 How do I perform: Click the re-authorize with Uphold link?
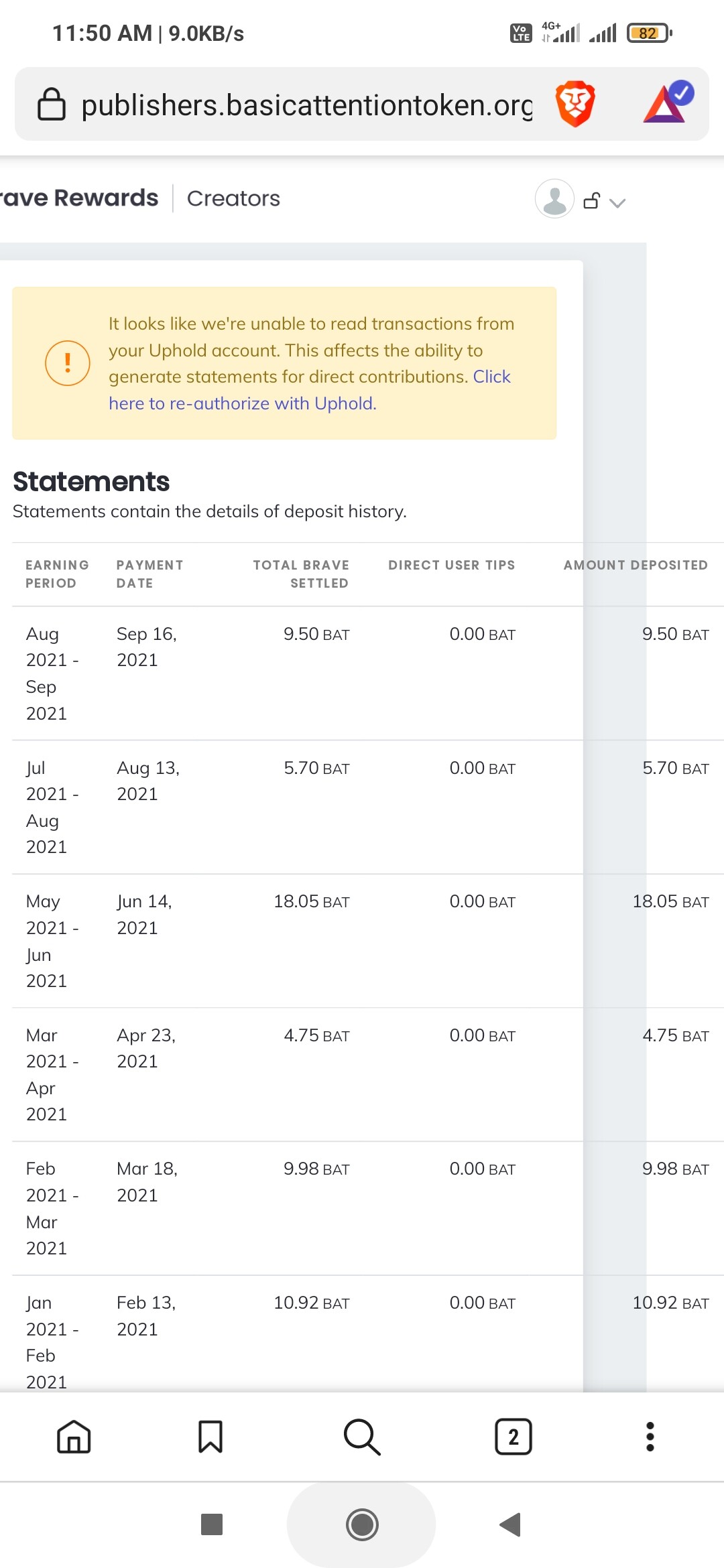tap(242, 403)
